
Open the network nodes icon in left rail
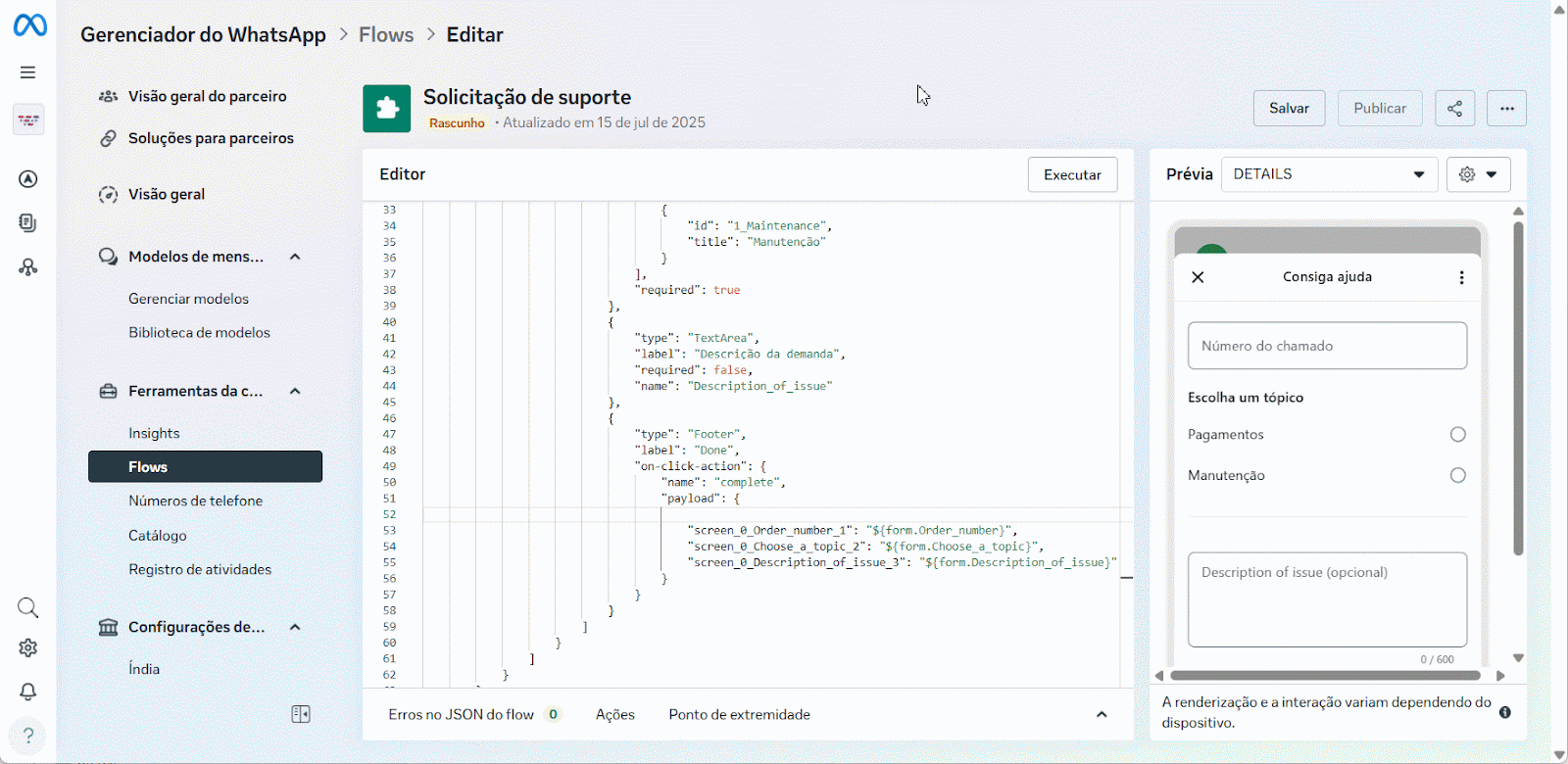(28, 266)
